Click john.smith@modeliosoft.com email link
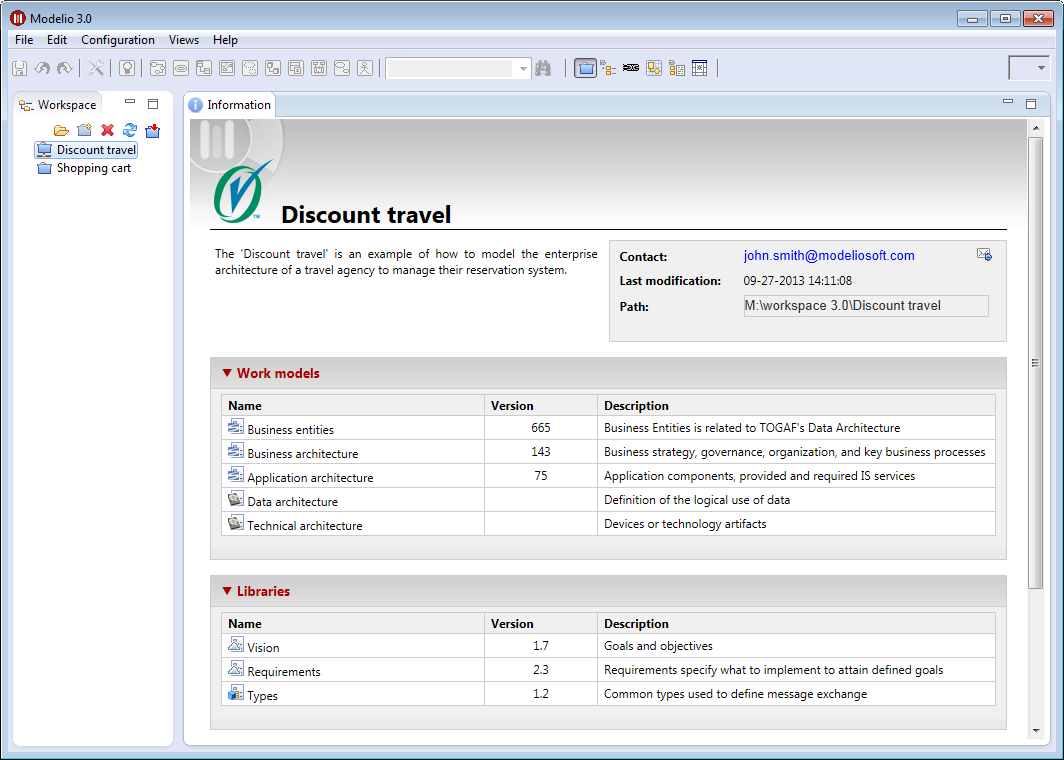This screenshot has width=1064, height=760. pyautogui.click(x=829, y=256)
